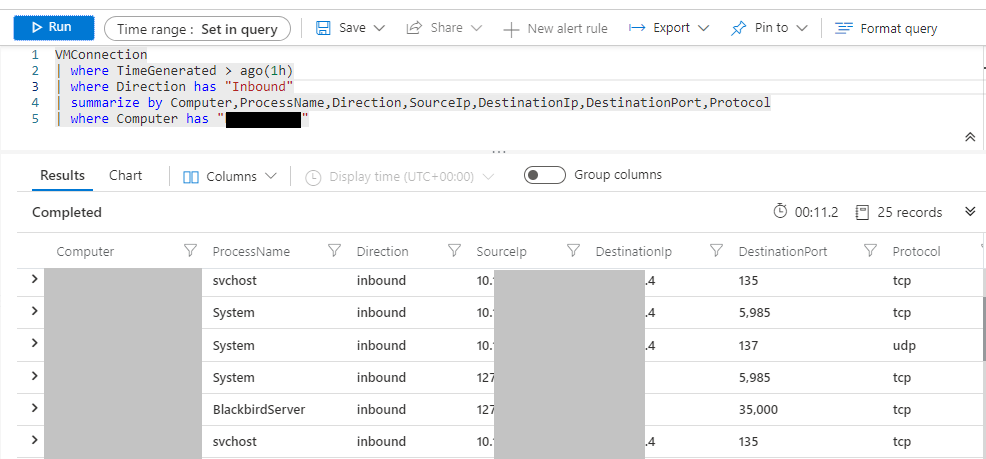This screenshot has width=986, height=459.
Task: Filter the Computer column
Action: tap(190, 251)
